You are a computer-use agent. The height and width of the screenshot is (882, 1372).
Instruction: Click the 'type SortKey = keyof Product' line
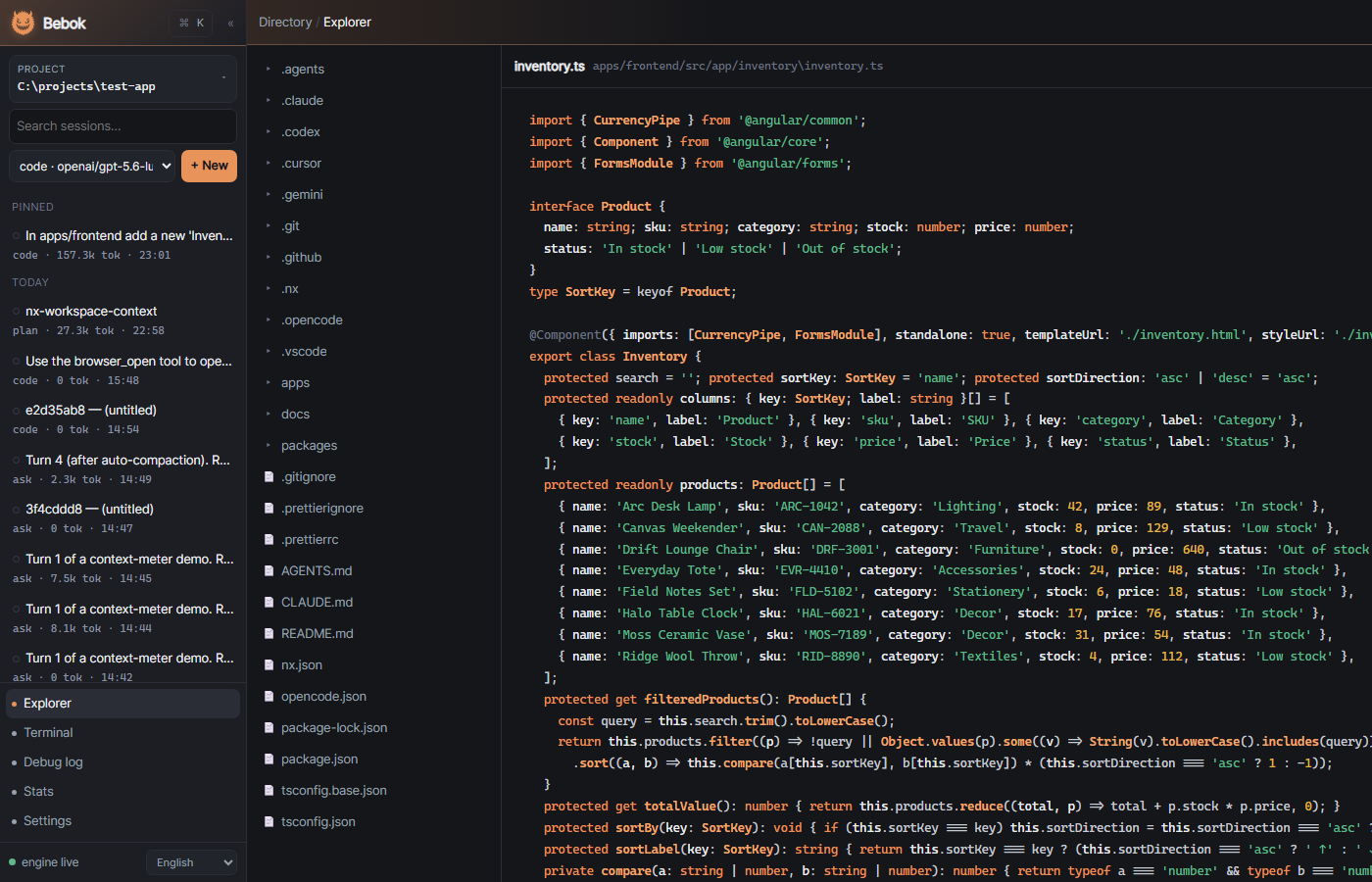(633, 292)
